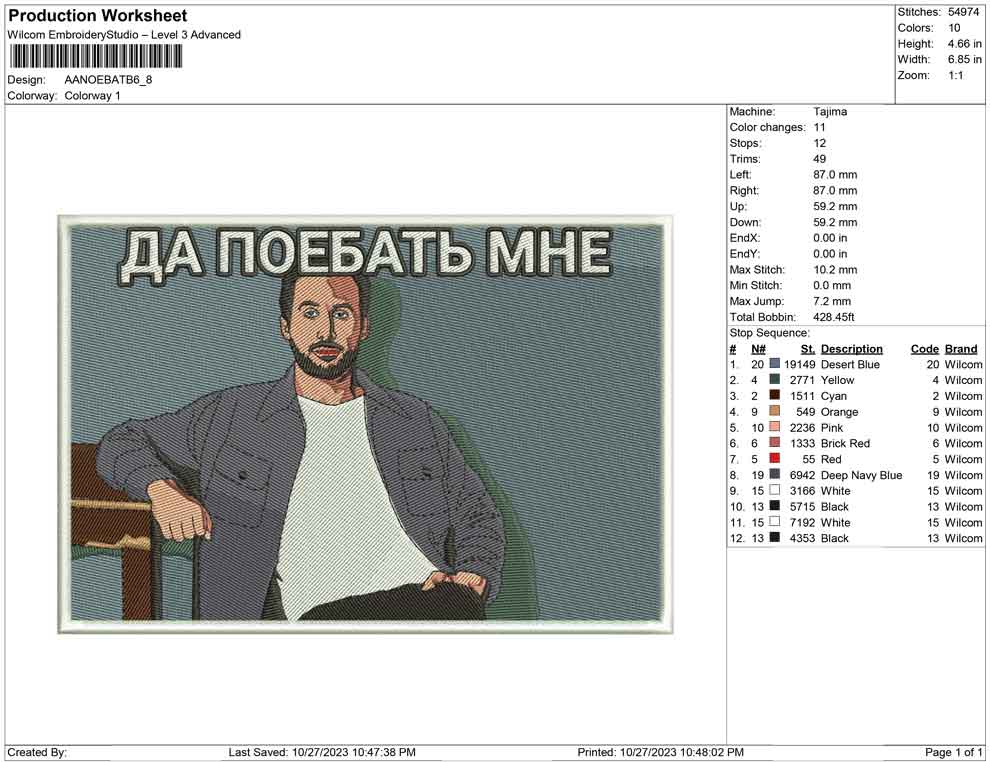
Task: Click the Deep Navy Blue swatch
Action: pyautogui.click(x=775, y=475)
